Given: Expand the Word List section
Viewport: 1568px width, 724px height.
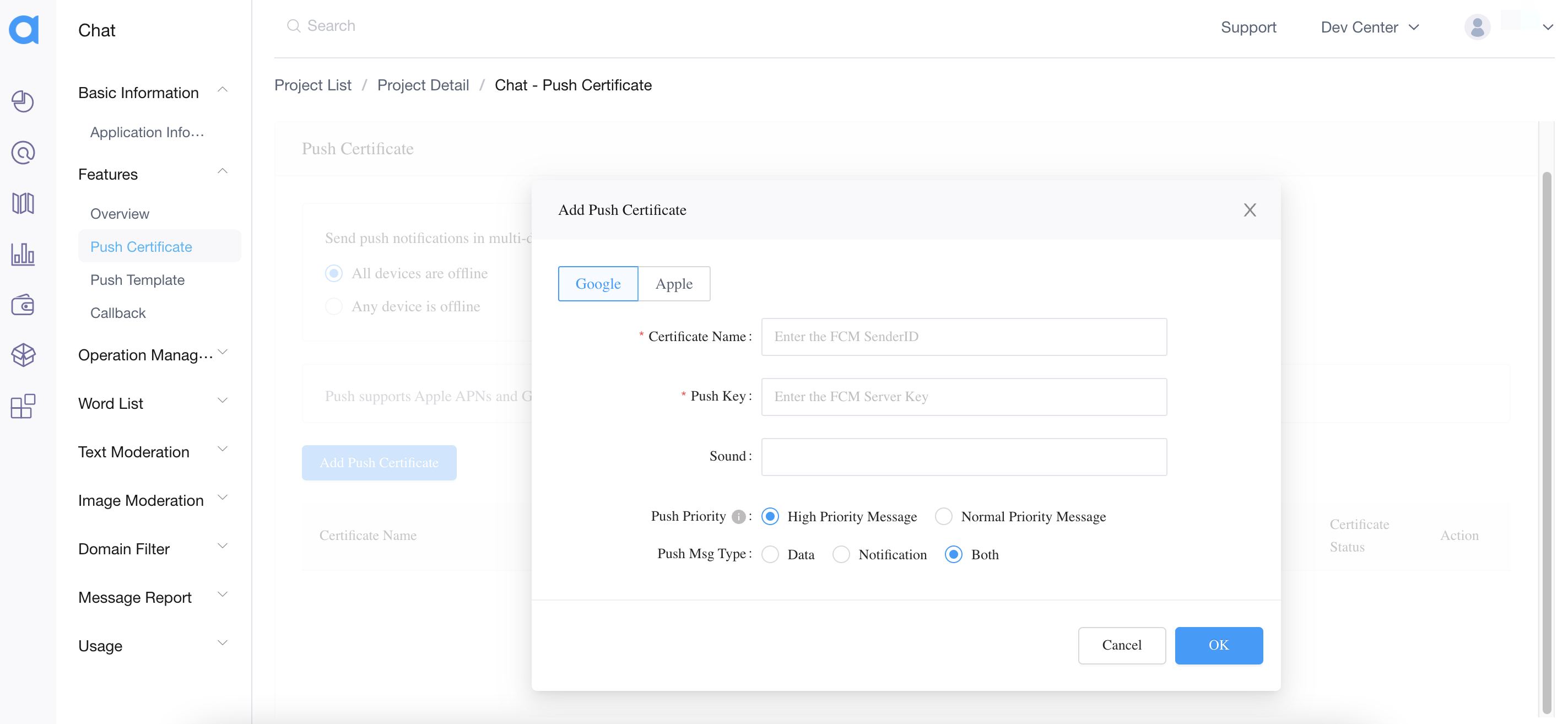Looking at the screenshot, I should pyautogui.click(x=223, y=401).
